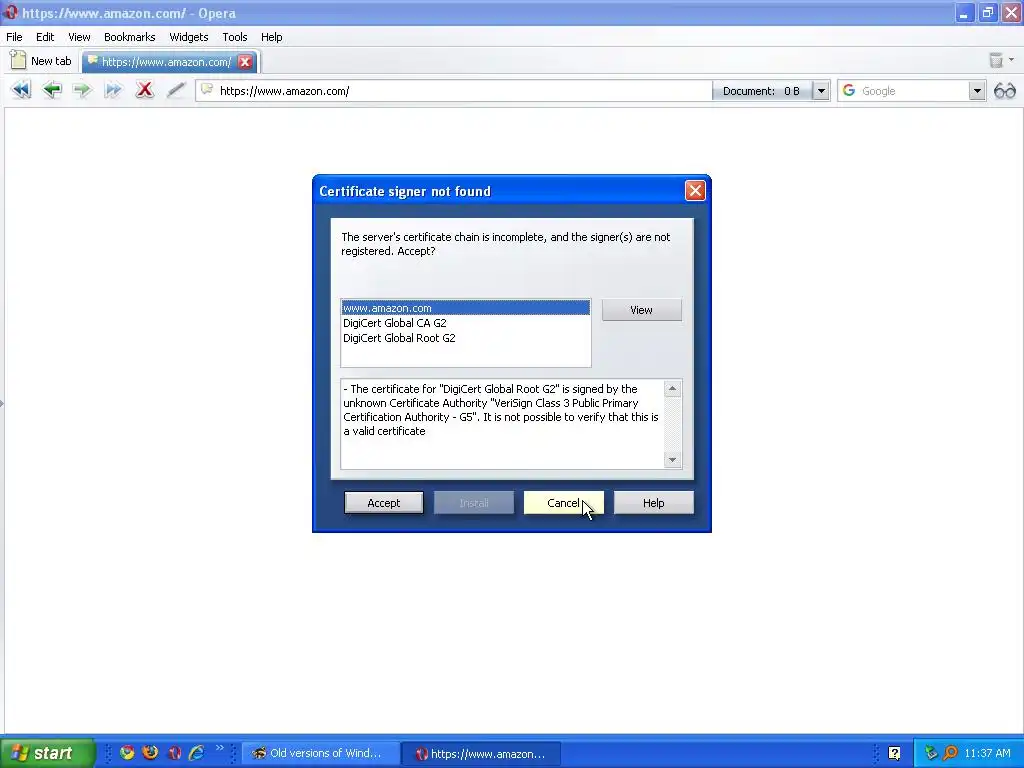Click the View certificate button

tap(641, 310)
